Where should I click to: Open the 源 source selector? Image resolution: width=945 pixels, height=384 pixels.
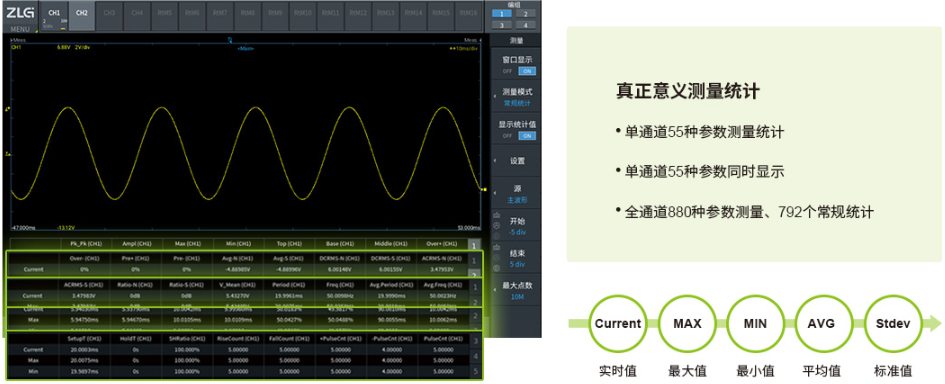pos(516,194)
